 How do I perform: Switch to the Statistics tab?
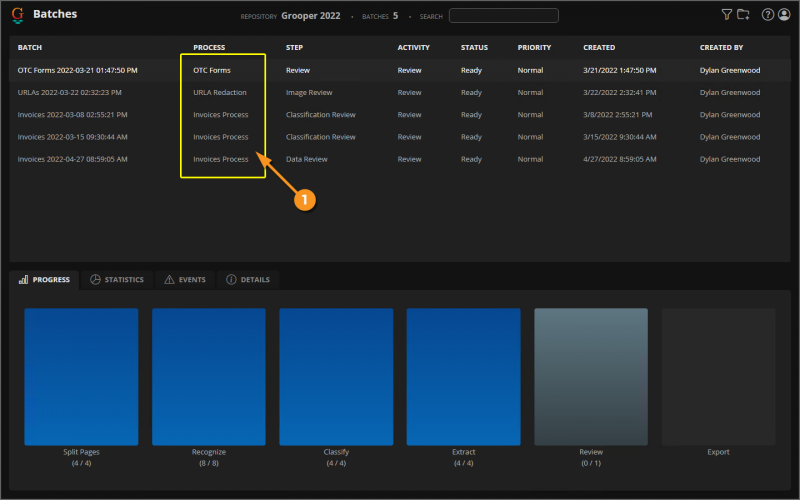point(117,280)
